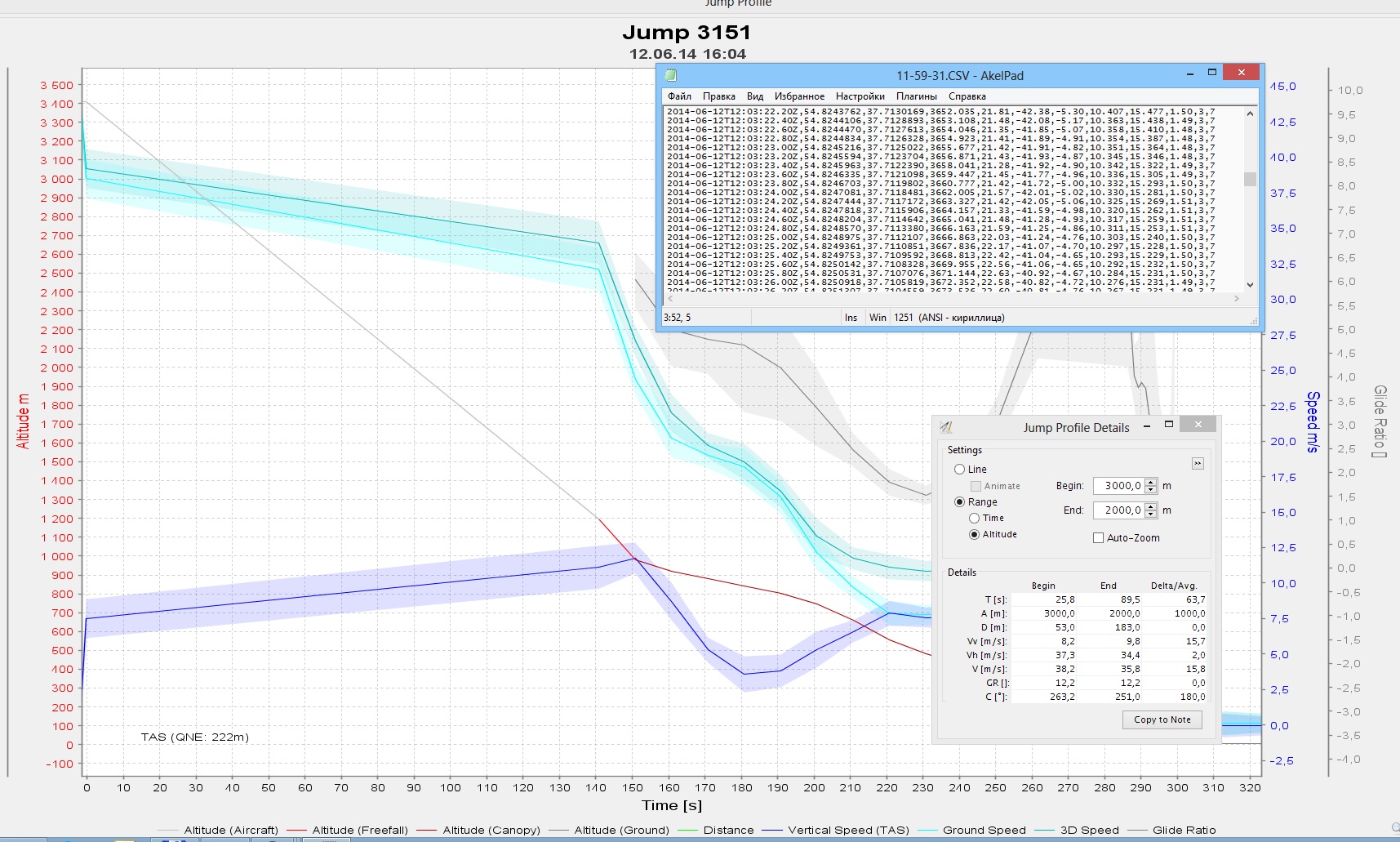The height and width of the screenshot is (842, 1400).
Task: Close the AkelPad window
Action: [x=1241, y=72]
